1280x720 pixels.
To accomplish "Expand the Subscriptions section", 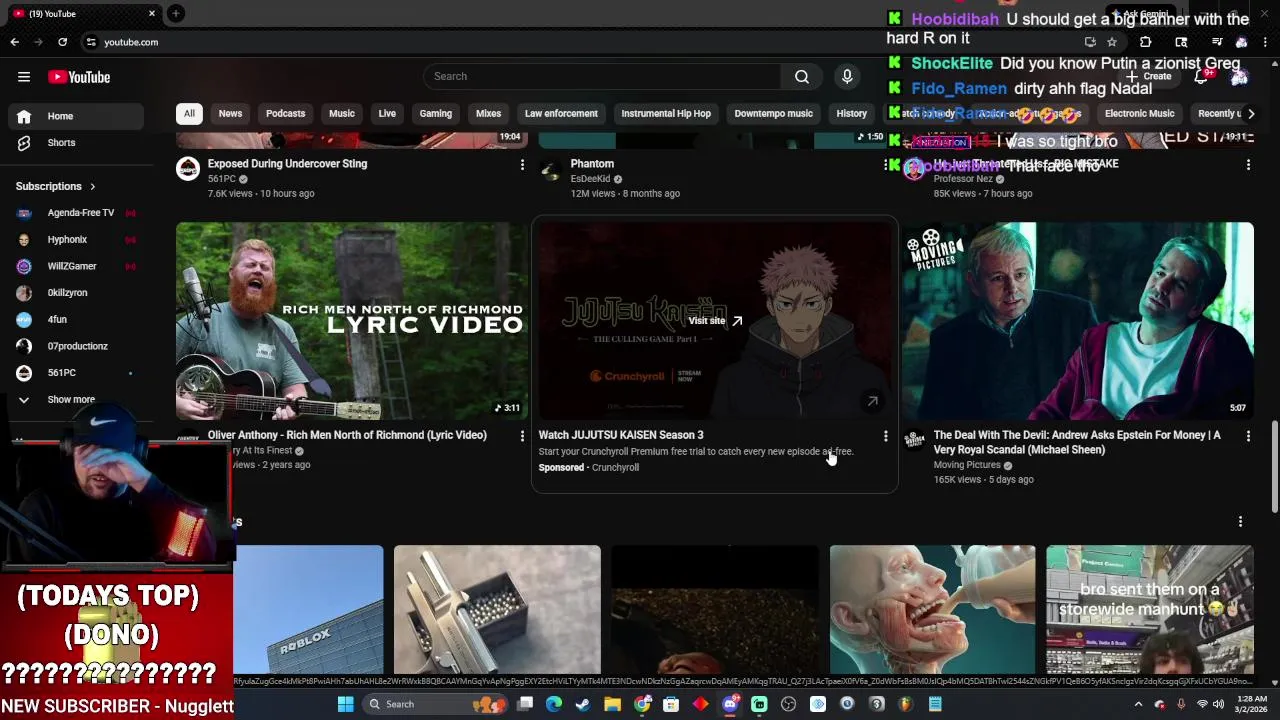I will (56, 186).
